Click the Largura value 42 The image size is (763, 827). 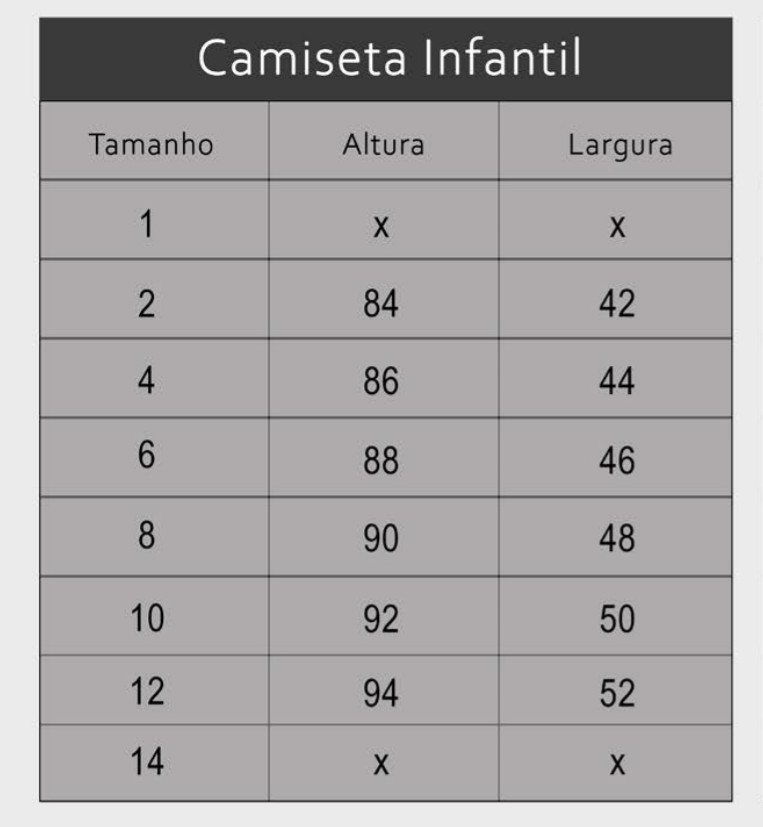tap(617, 303)
